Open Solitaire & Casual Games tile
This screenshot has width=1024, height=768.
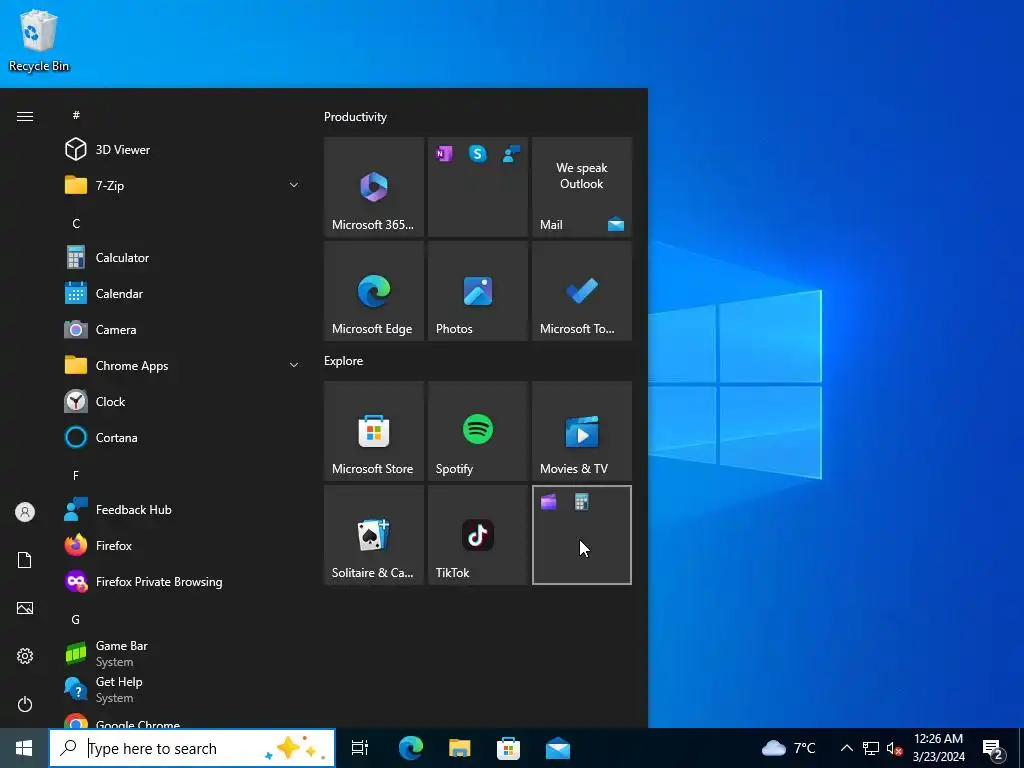click(x=374, y=535)
